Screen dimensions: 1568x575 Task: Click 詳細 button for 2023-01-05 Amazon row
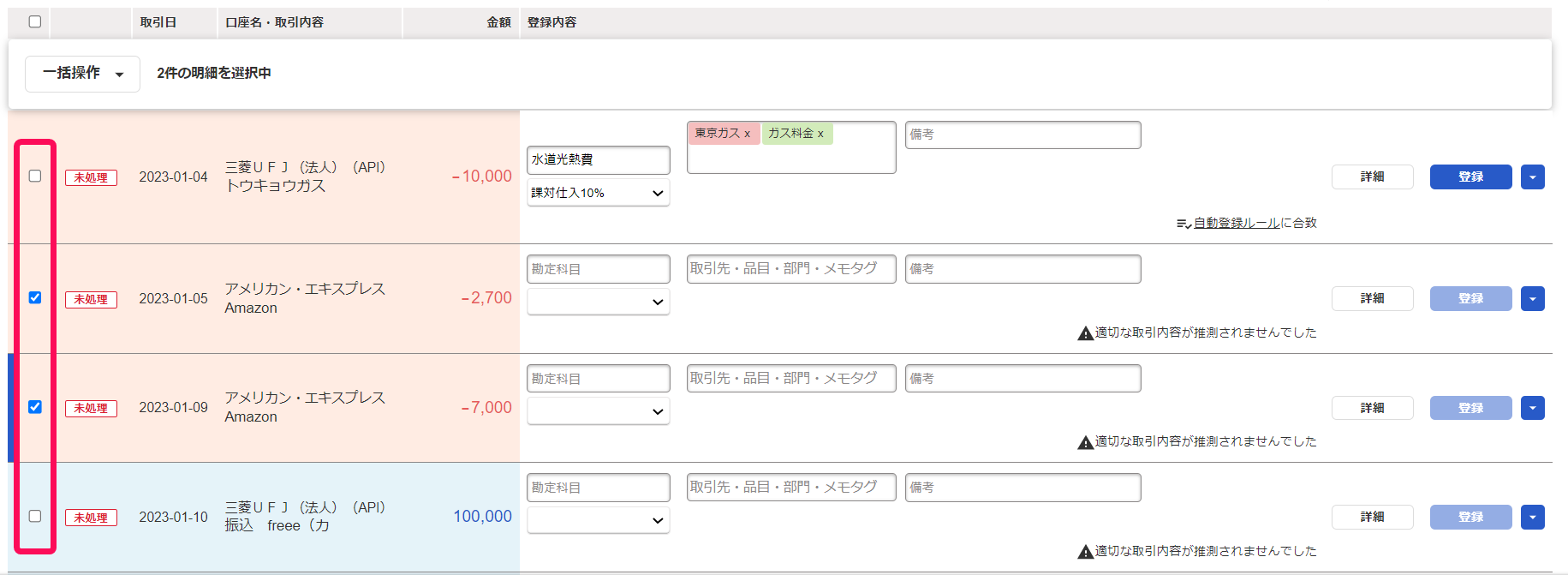(x=1372, y=299)
